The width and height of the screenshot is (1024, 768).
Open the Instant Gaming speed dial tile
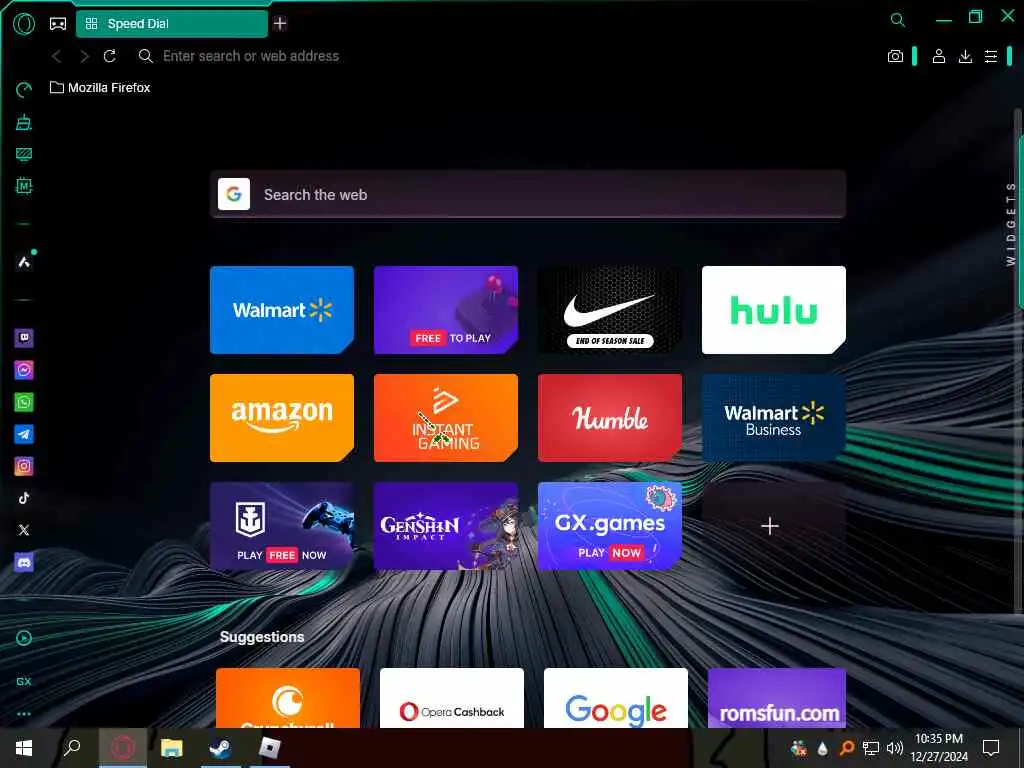(x=446, y=418)
